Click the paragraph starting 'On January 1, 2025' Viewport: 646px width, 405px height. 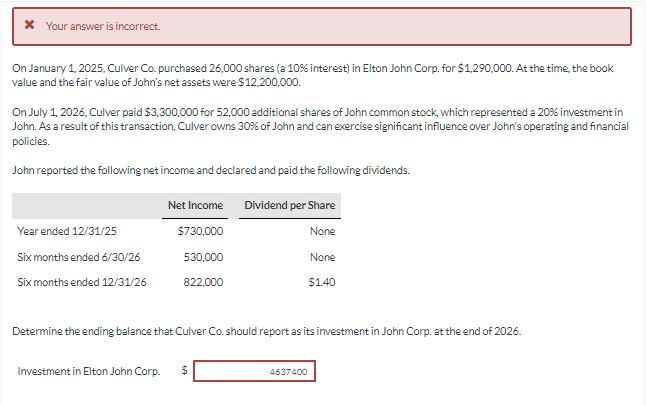(313, 75)
